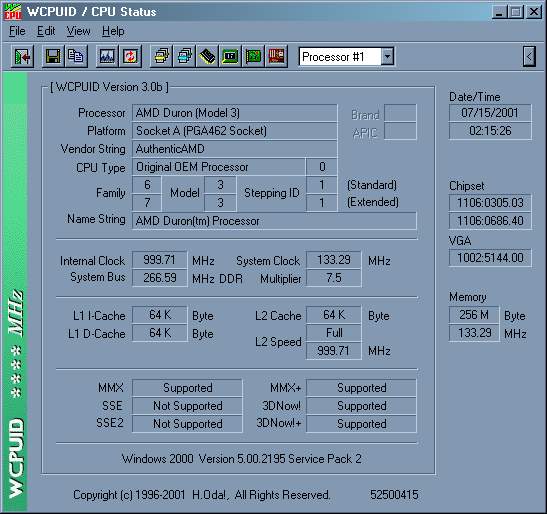
Task: Click the Multiplier value 7.5
Action: (334, 278)
